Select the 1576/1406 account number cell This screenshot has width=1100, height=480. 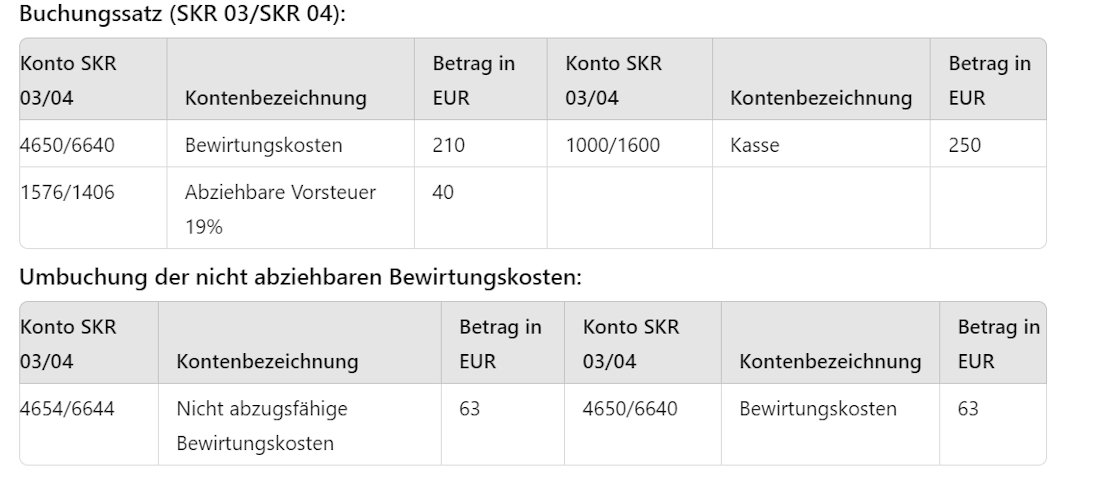coord(67,192)
